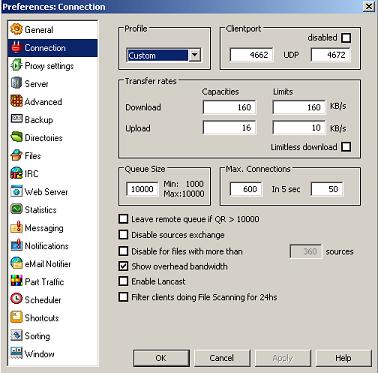The height and width of the screenshot is (373, 378).
Task: Click the sources count field 360
Action: pos(306,251)
